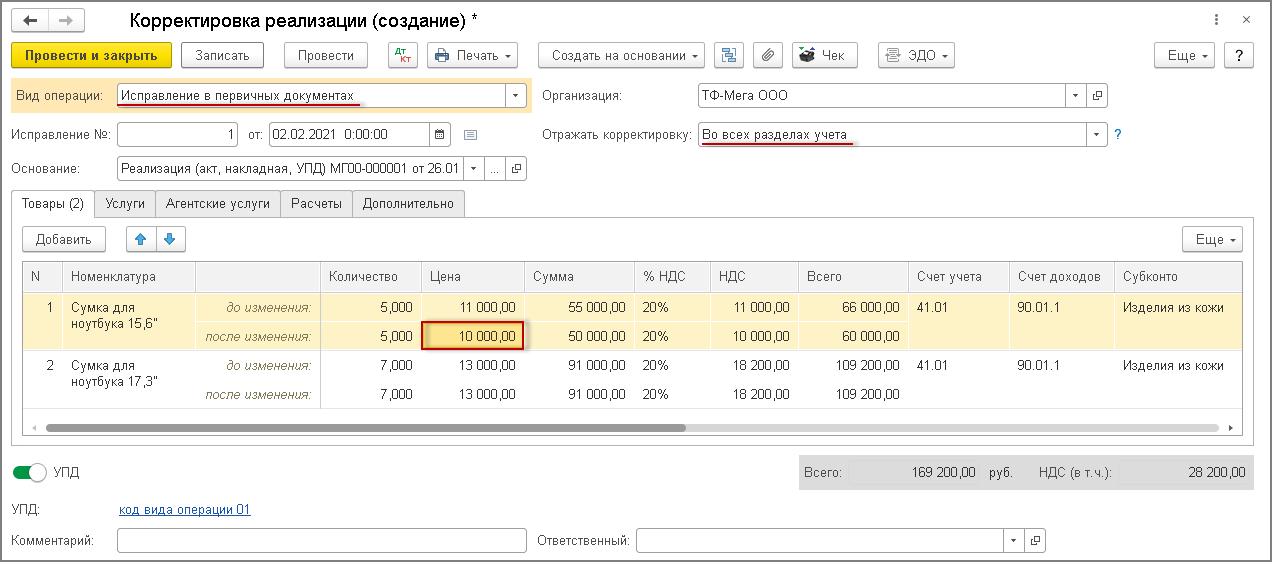Screen dimensions: 1272x562
Task: Open table Еще menu
Action: (x=1213, y=240)
